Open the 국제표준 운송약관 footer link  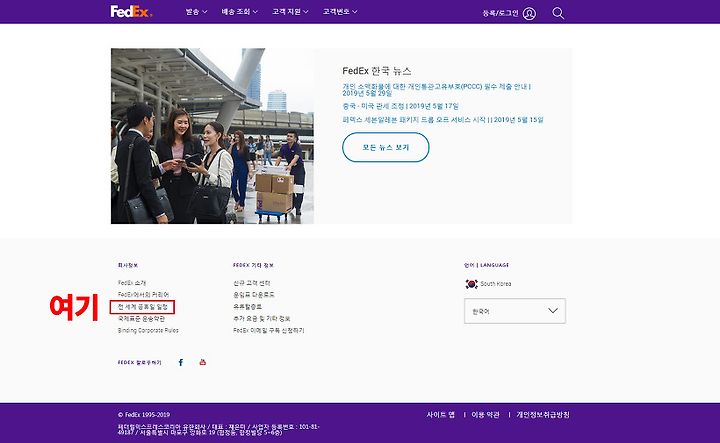point(141,319)
